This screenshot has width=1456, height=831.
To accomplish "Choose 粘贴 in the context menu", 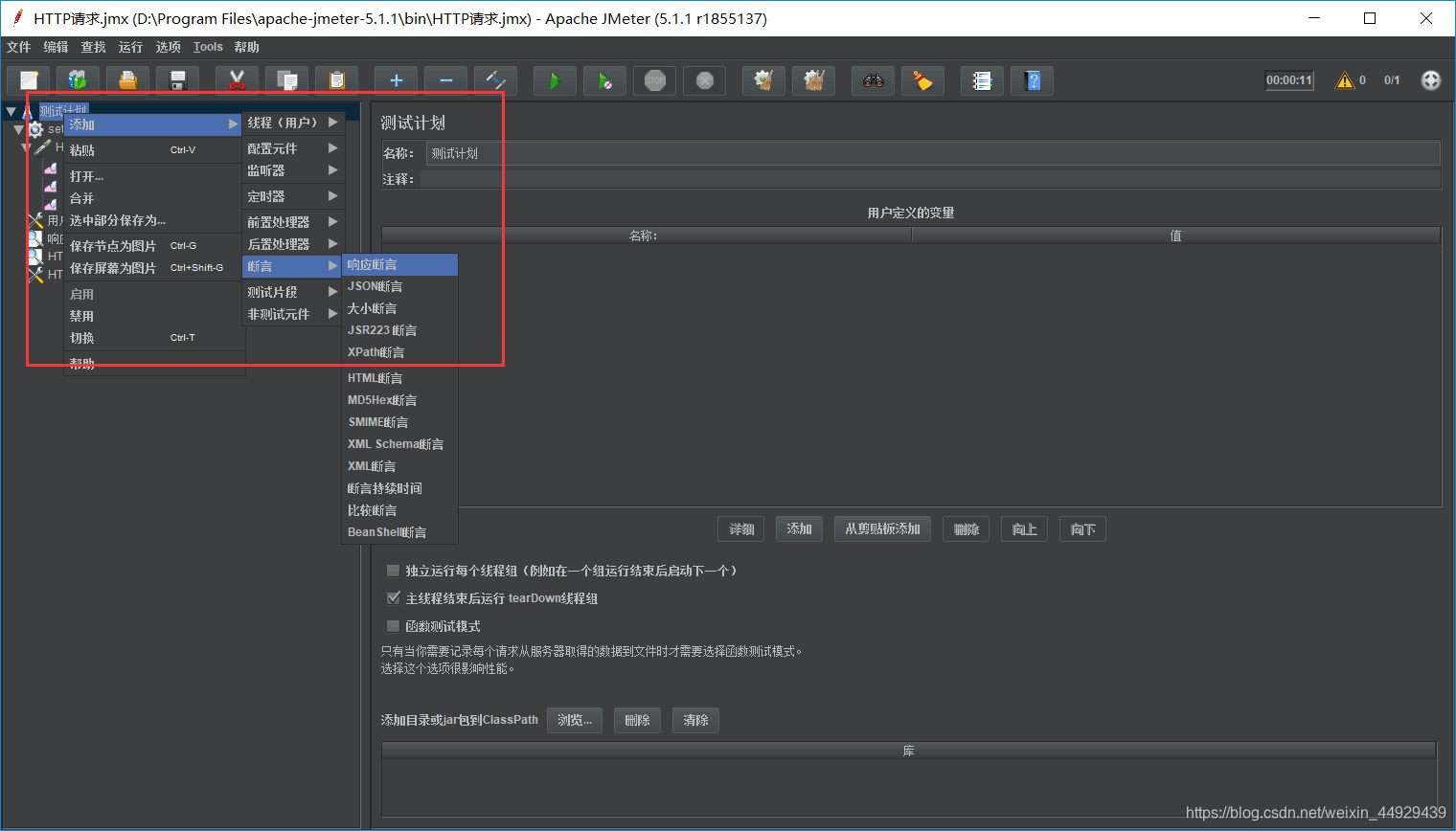I will tap(153, 150).
